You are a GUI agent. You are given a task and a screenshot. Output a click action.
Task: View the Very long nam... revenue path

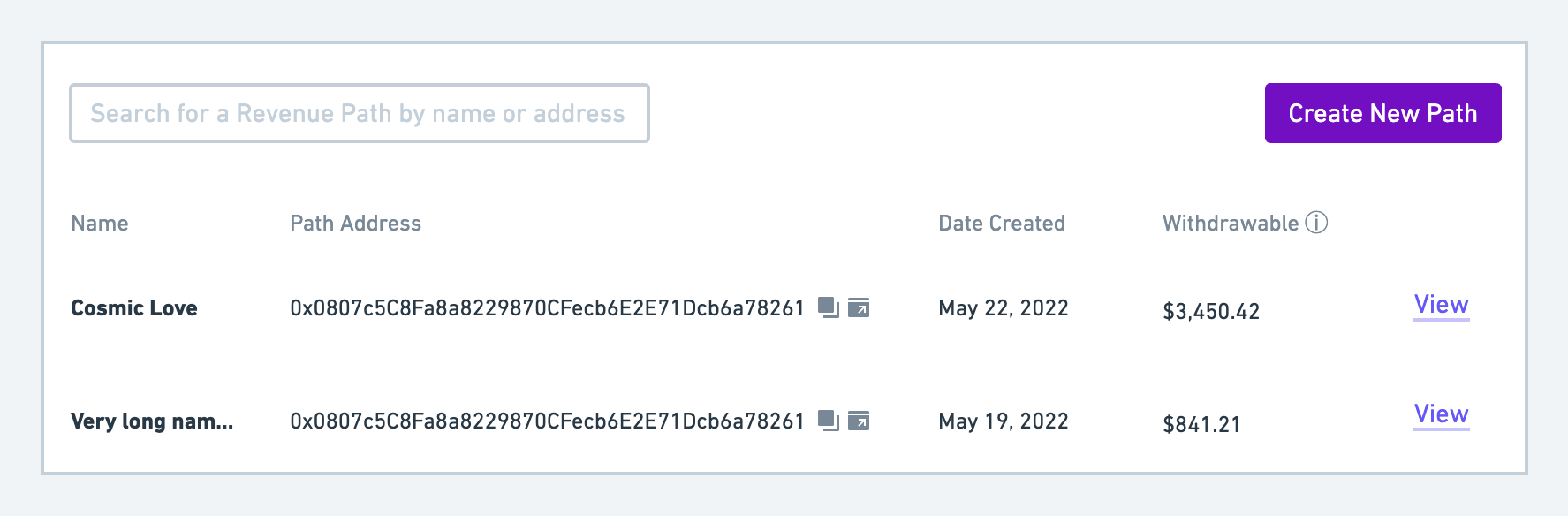coord(1441,414)
